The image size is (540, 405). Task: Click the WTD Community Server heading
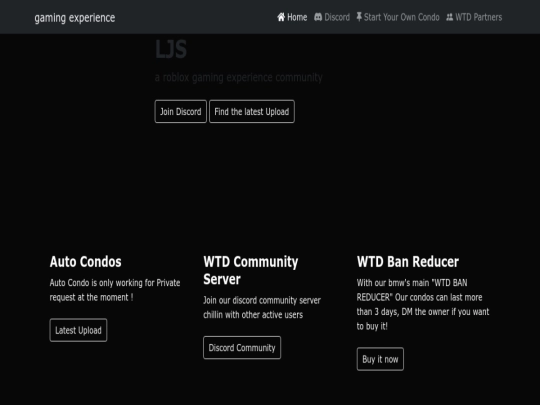point(251,270)
